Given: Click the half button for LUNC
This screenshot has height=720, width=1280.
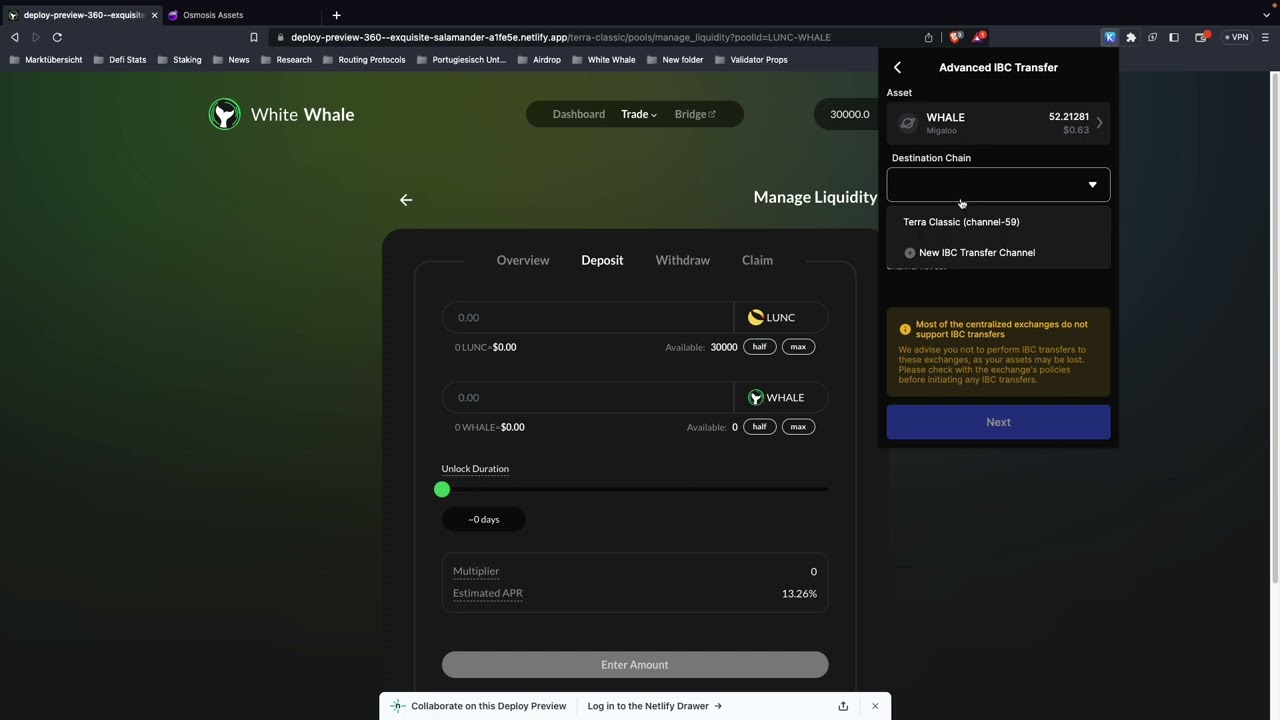Looking at the screenshot, I should pyautogui.click(x=760, y=347).
